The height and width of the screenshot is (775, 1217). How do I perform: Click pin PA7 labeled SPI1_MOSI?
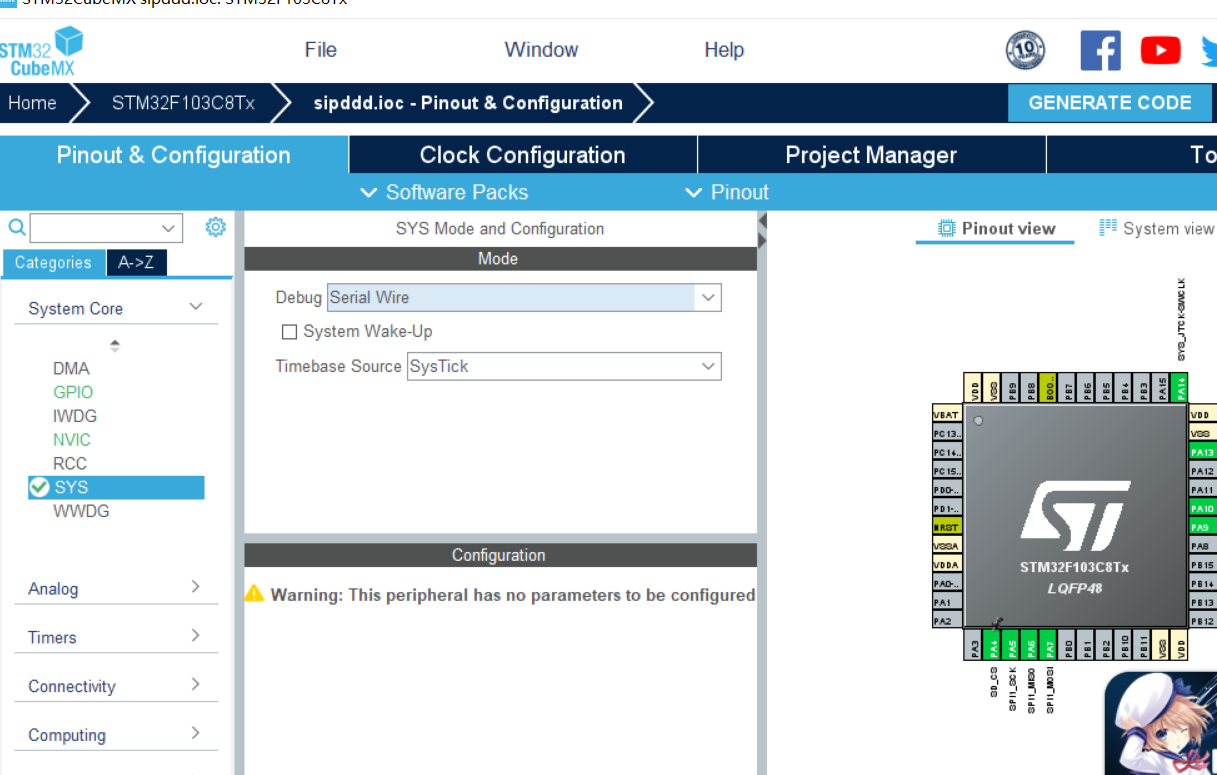pyautogui.click(x=1050, y=646)
